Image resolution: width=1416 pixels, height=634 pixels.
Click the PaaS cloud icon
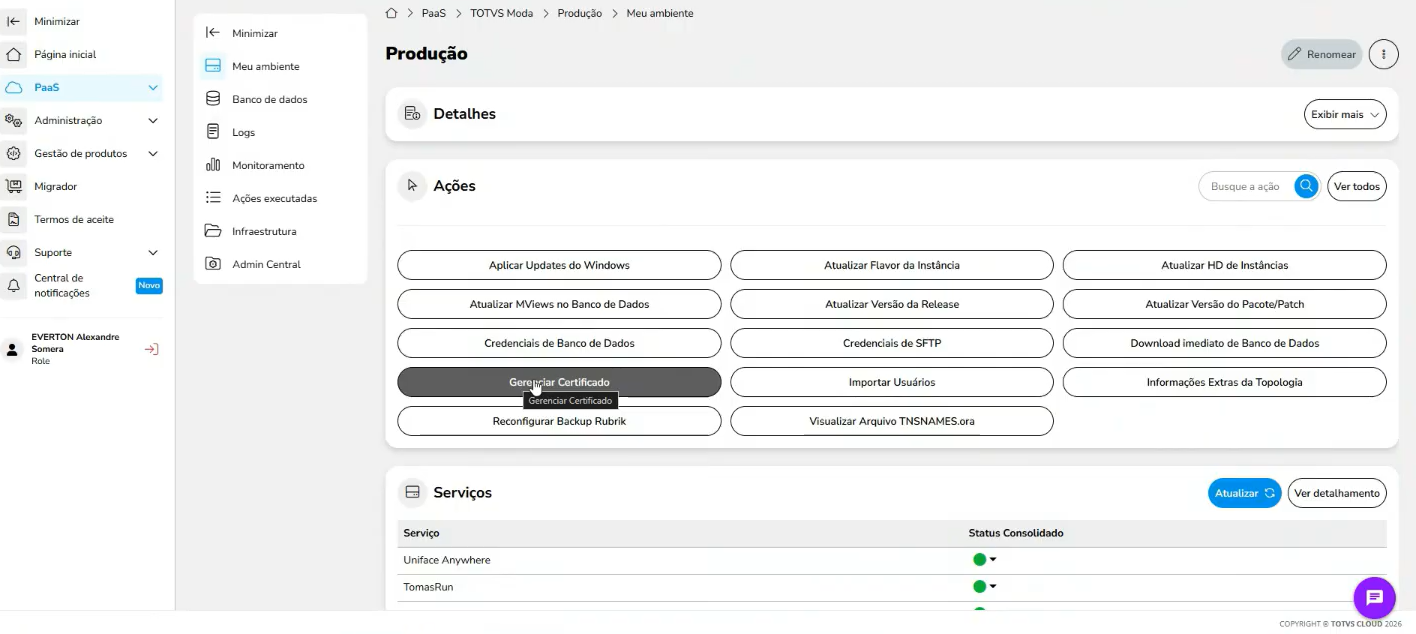(14, 87)
